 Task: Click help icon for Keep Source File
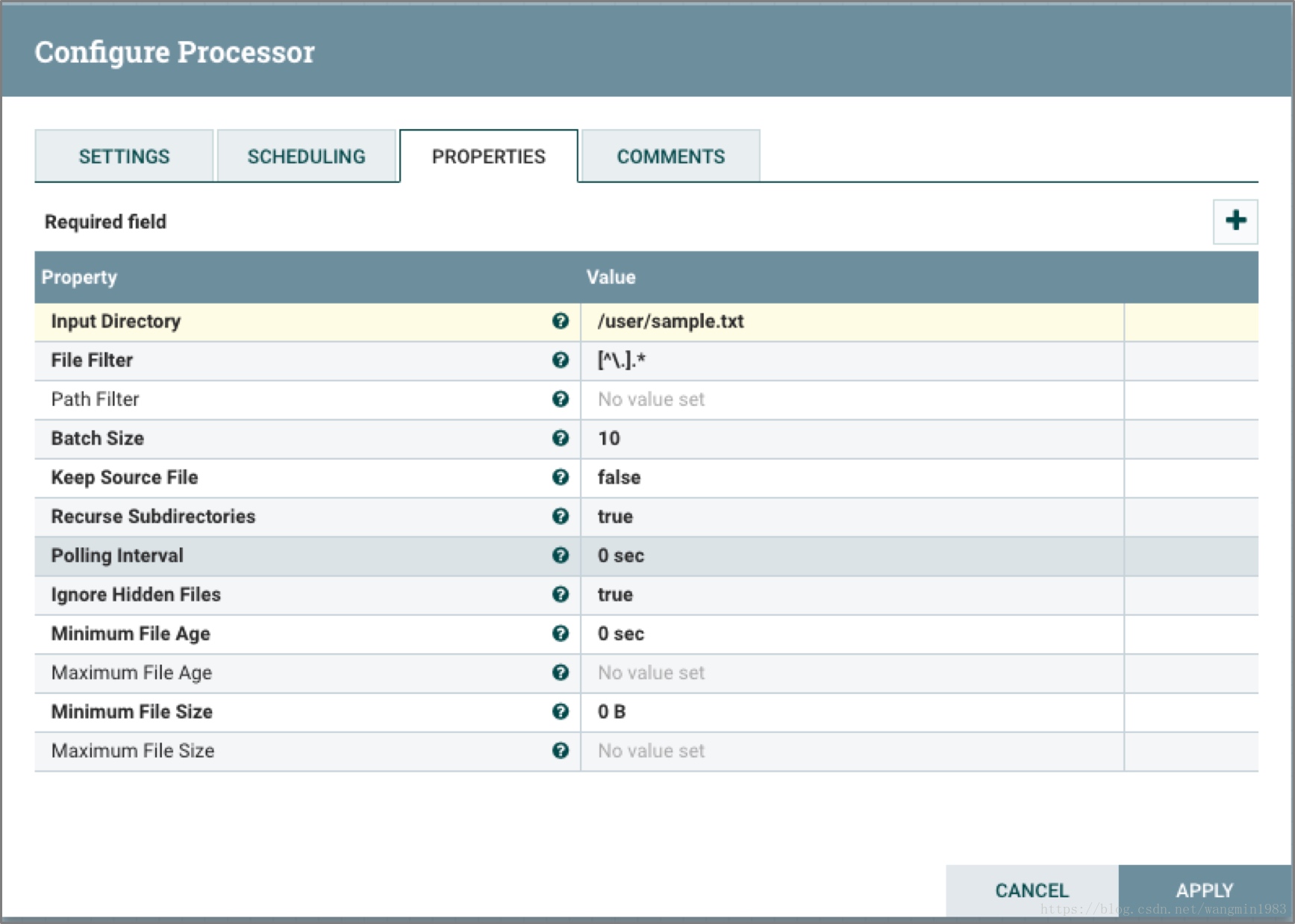click(x=561, y=477)
